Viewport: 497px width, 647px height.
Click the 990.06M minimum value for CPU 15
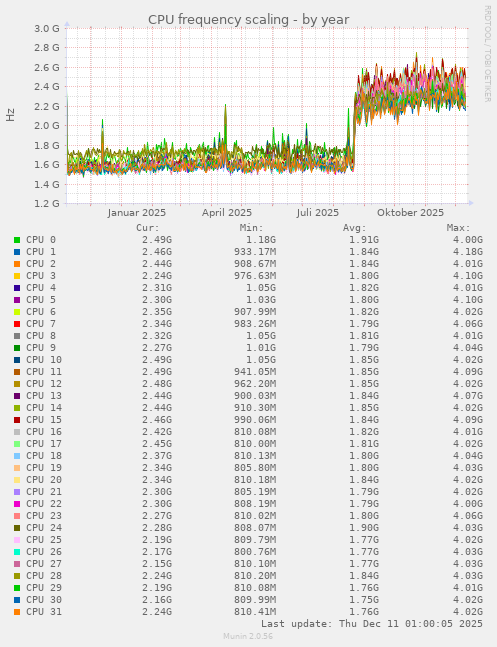pos(255,420)
